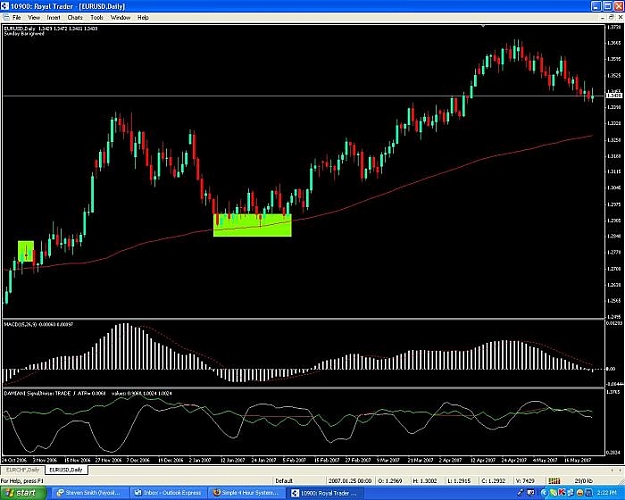Open the Window menu
The width and height of the screenshot is (625, 500).
[120, 18]
